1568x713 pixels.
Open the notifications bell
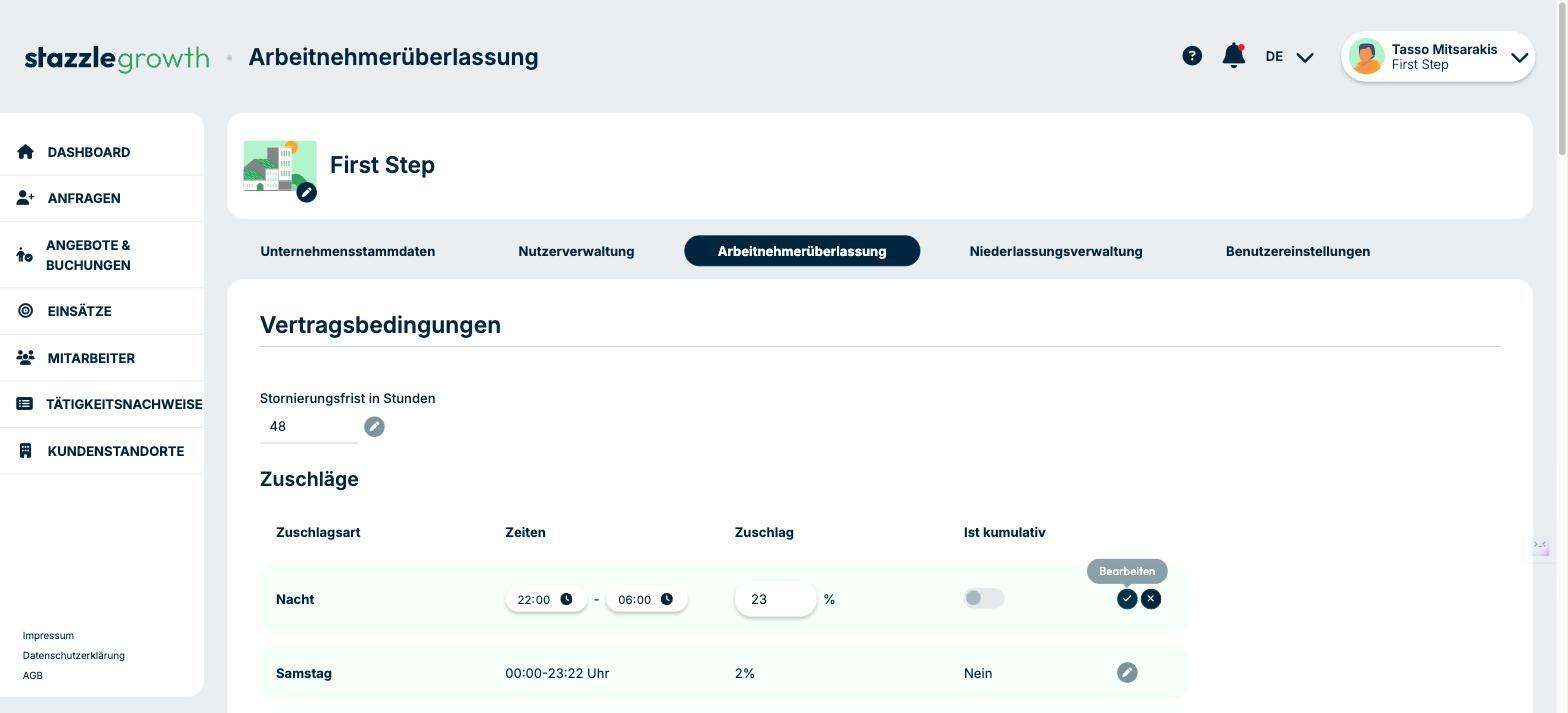tap(1234, 56)
